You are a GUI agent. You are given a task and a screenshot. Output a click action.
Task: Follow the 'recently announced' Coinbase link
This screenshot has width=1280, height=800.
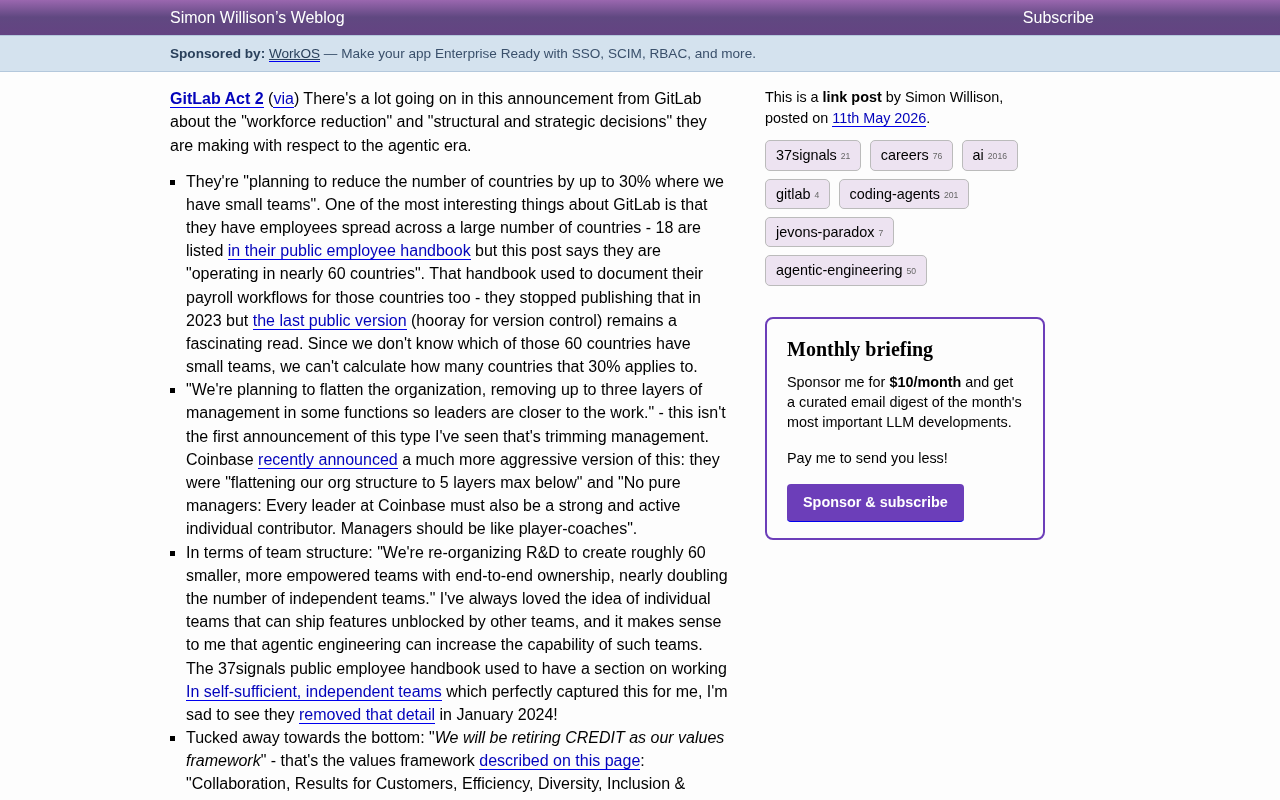pyautogui.click(x=328, y=460)
